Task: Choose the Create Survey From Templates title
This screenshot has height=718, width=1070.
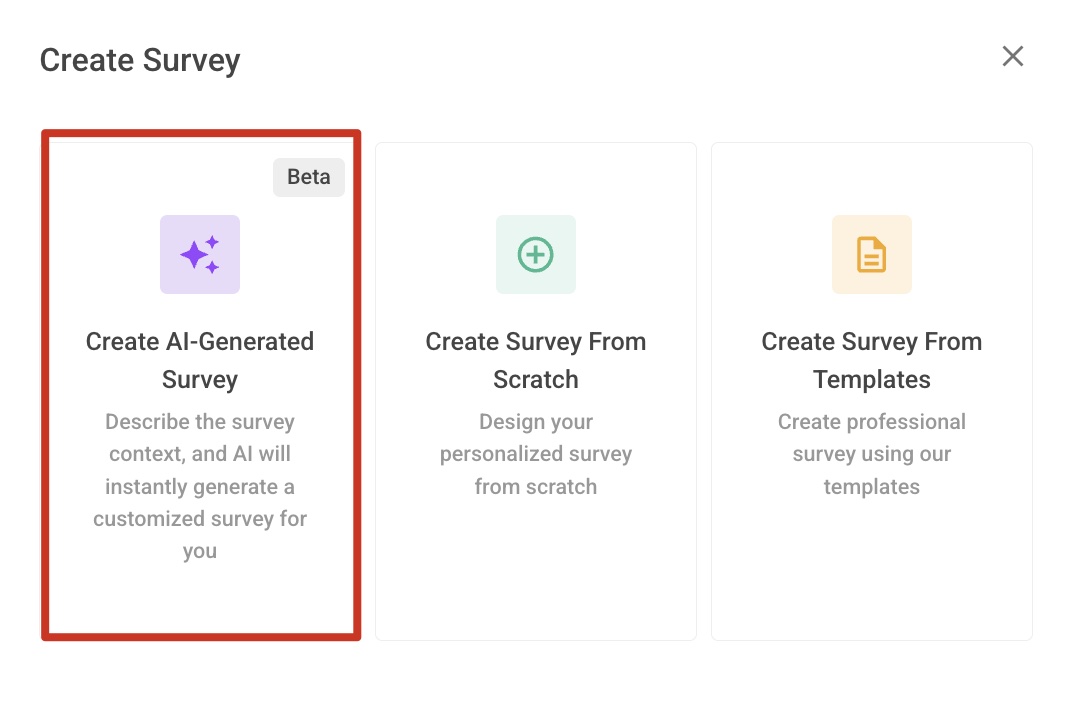Action: click(x=871, y=360)
